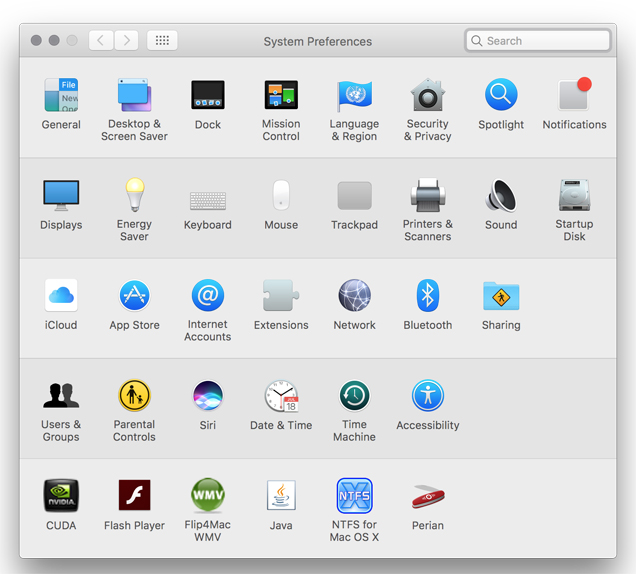Open the Dock preferences icon
The height and width of the screenshot is (574, 636).
click(x=208, y=95)
